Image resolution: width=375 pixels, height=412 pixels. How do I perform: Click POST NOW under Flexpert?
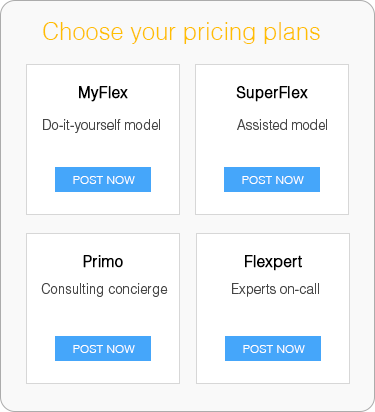273,349
